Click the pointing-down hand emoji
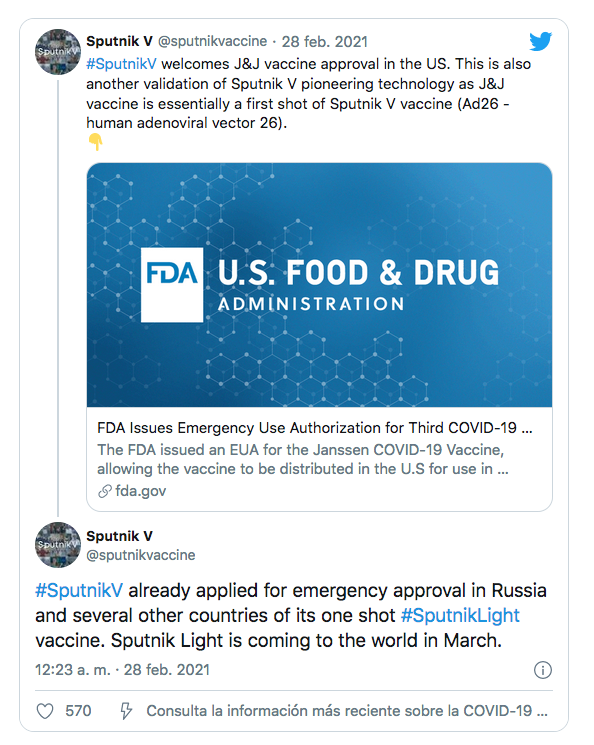This screenshot has height=745, width=594. (x=96, y=142)
